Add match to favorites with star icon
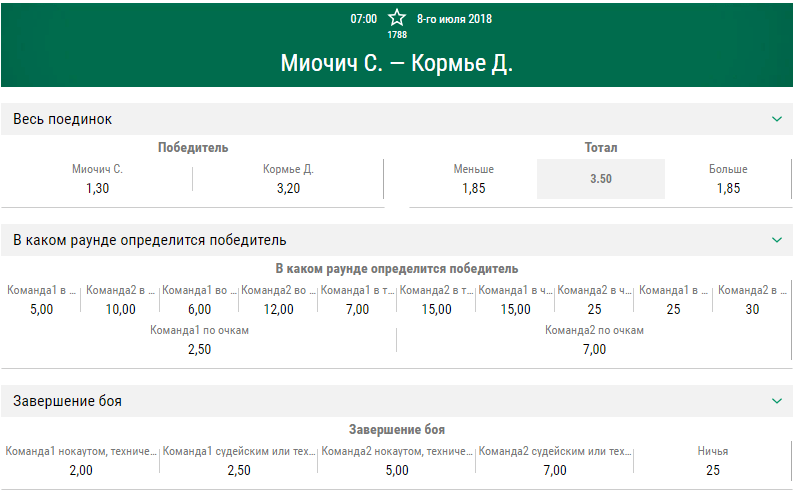Image resolution: width=793 pixels, height=491 pixels. point(397,18)
